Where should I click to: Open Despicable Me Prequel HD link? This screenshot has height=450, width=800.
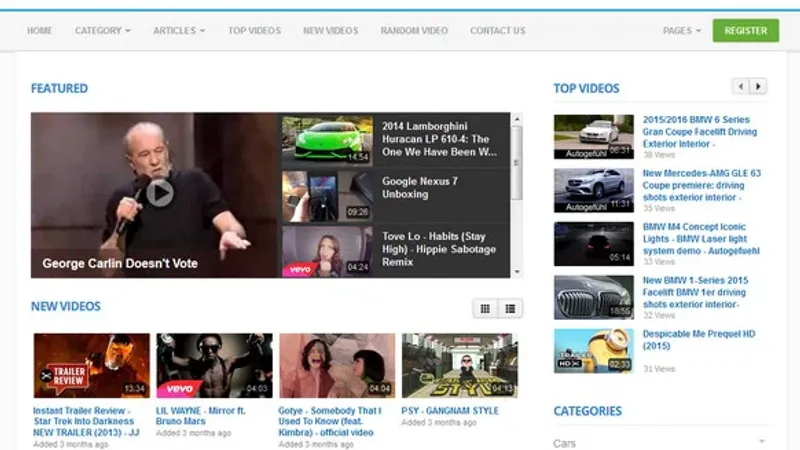698,340
